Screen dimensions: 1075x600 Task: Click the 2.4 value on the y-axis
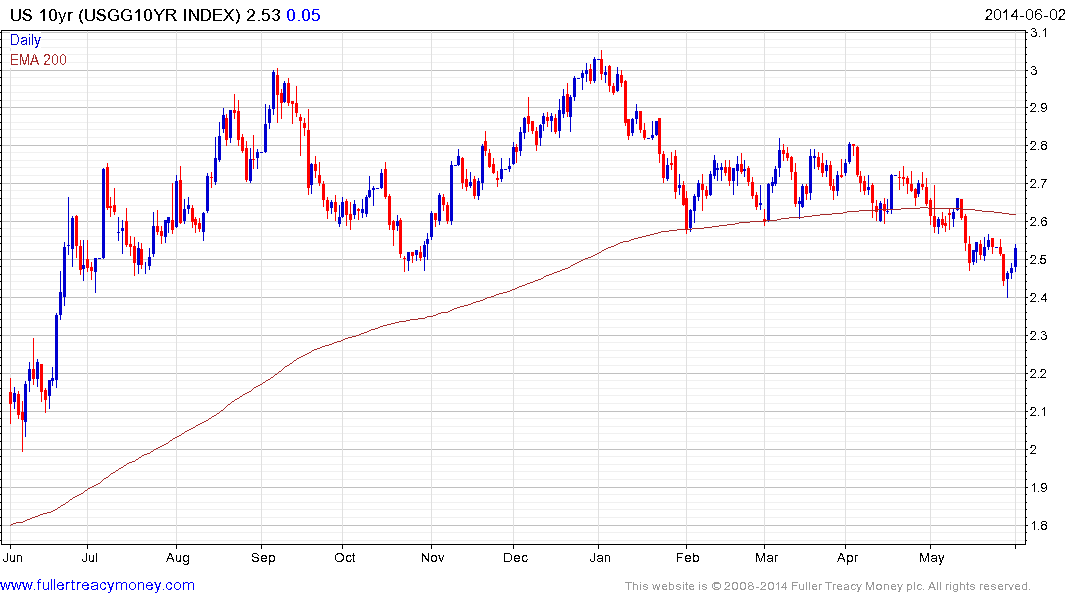(1039, 298)
